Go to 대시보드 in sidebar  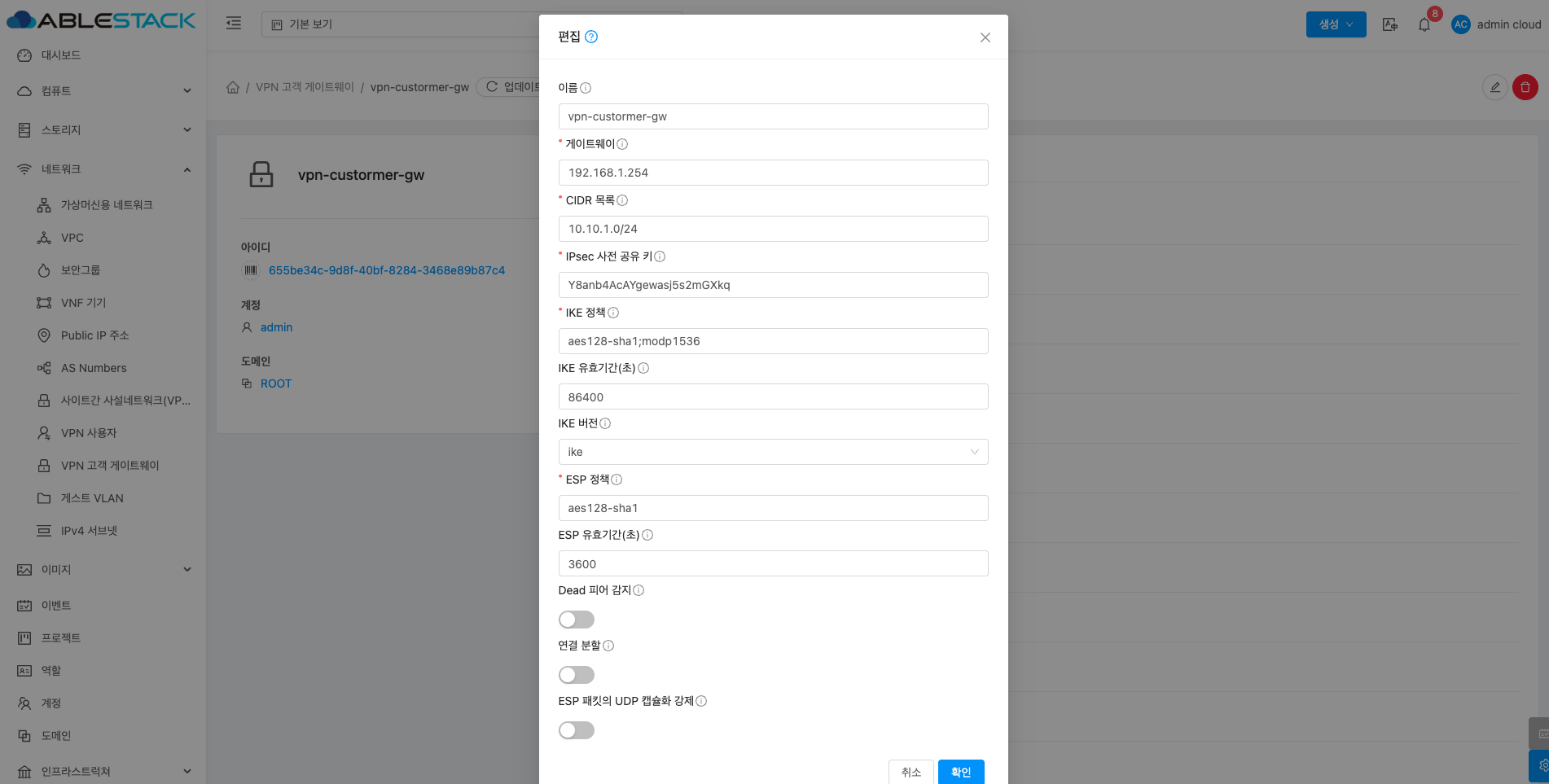point(61,55)
